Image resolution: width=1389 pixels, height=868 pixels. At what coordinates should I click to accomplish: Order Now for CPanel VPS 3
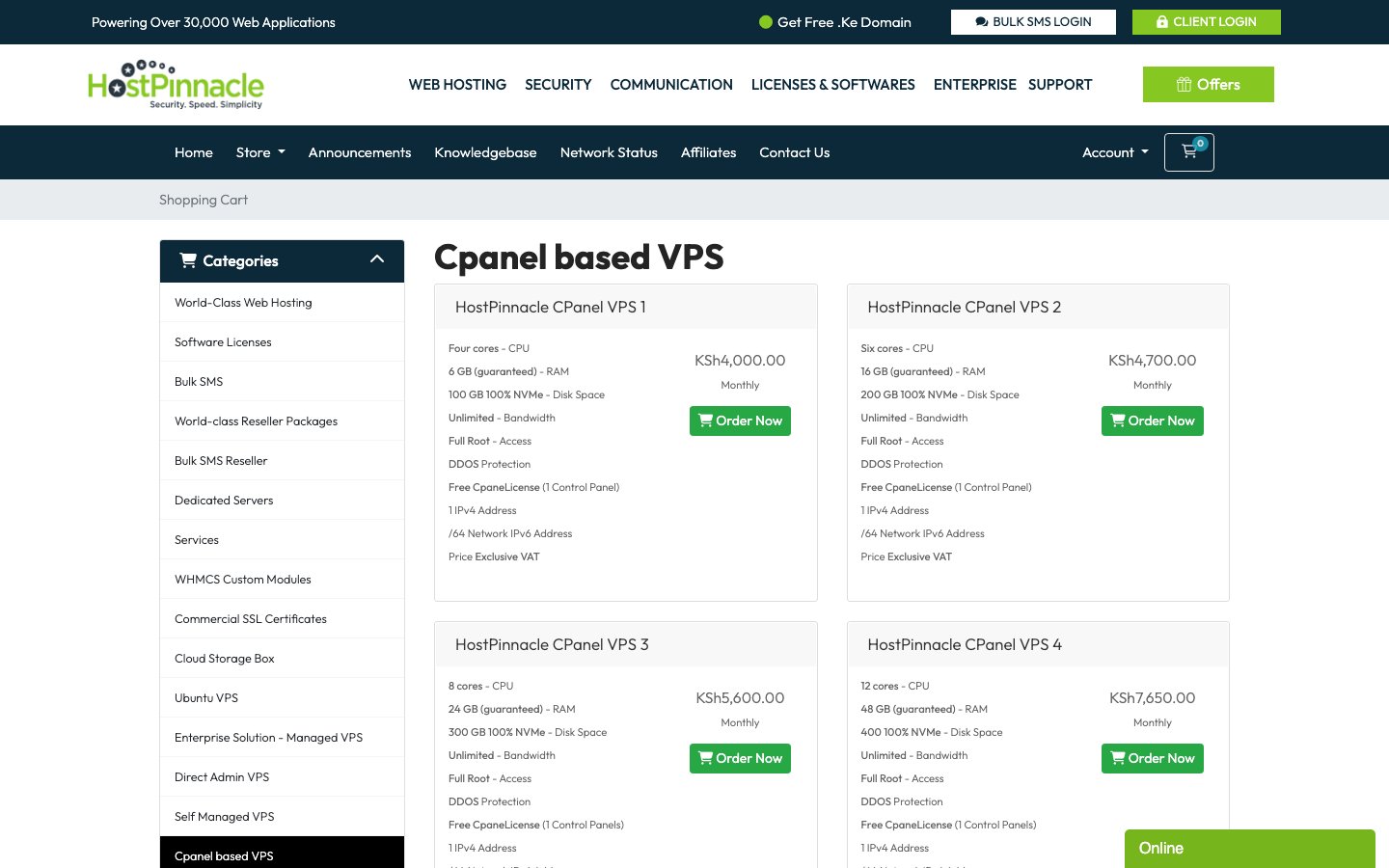[x=740, y=758]
